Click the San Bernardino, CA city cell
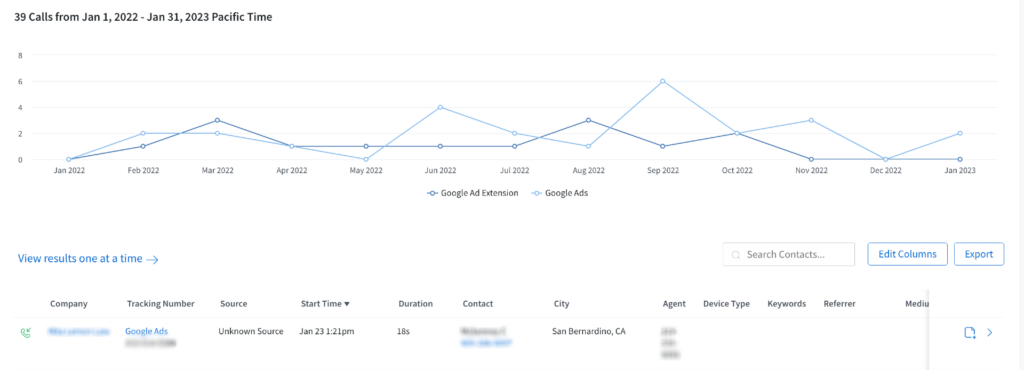 tap(588, 331)
